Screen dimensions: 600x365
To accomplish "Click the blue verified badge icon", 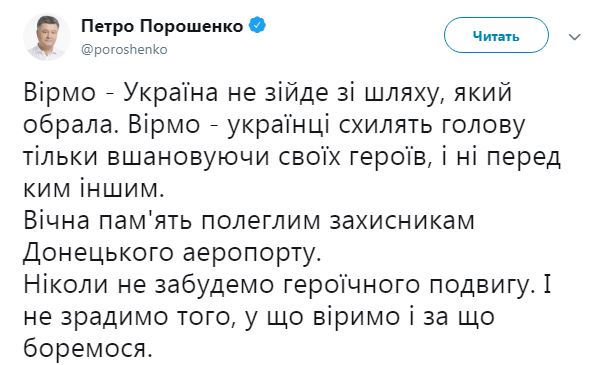I will (x=258, y=26).
